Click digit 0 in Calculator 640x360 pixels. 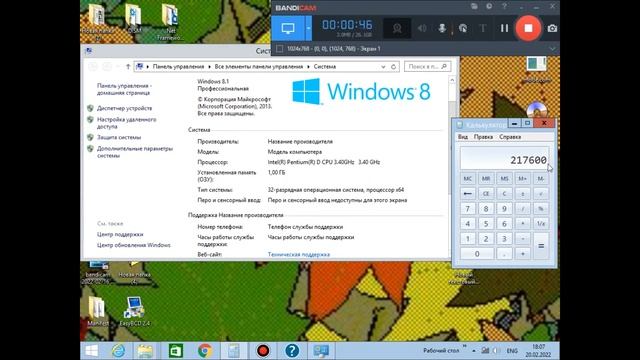(477, 254)
